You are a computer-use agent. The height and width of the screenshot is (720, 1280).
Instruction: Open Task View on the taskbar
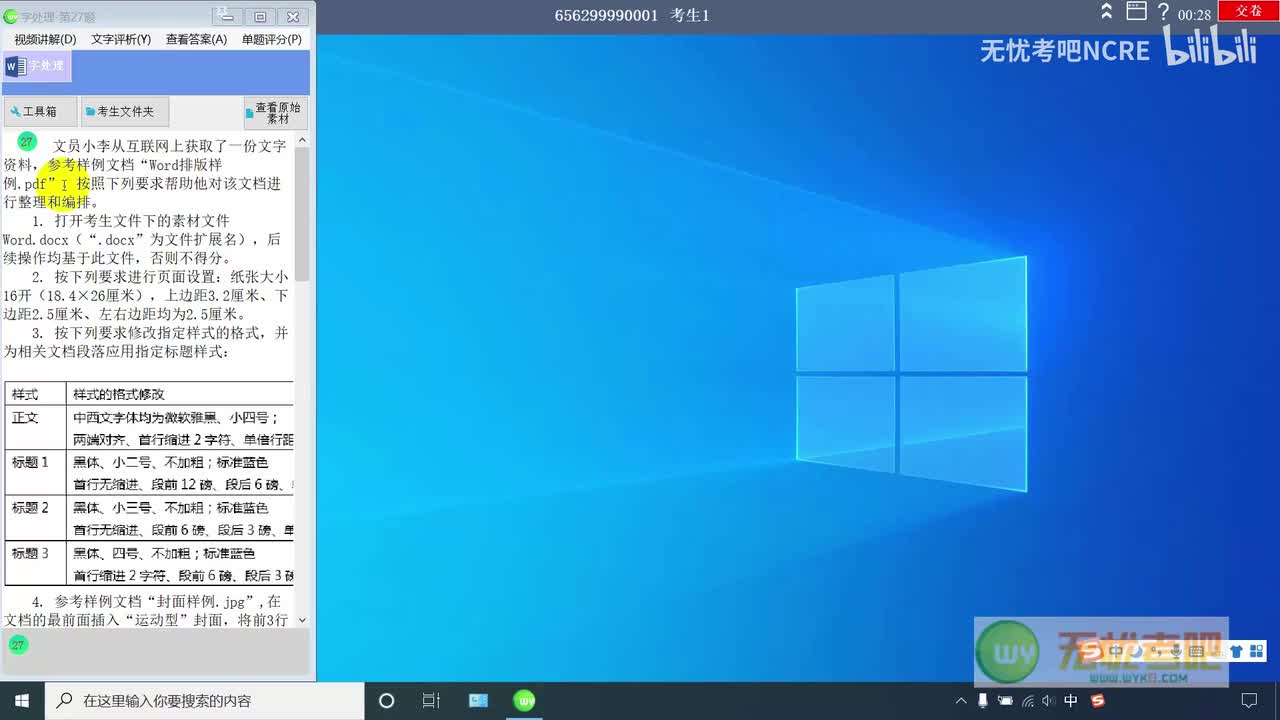pyautogui.click(x=431, y=701)
